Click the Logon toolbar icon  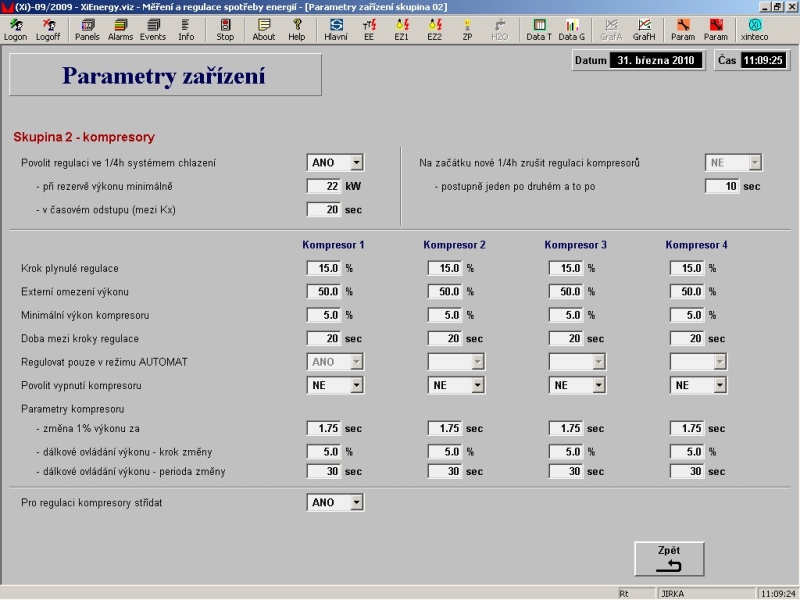[x=15, y=30]
